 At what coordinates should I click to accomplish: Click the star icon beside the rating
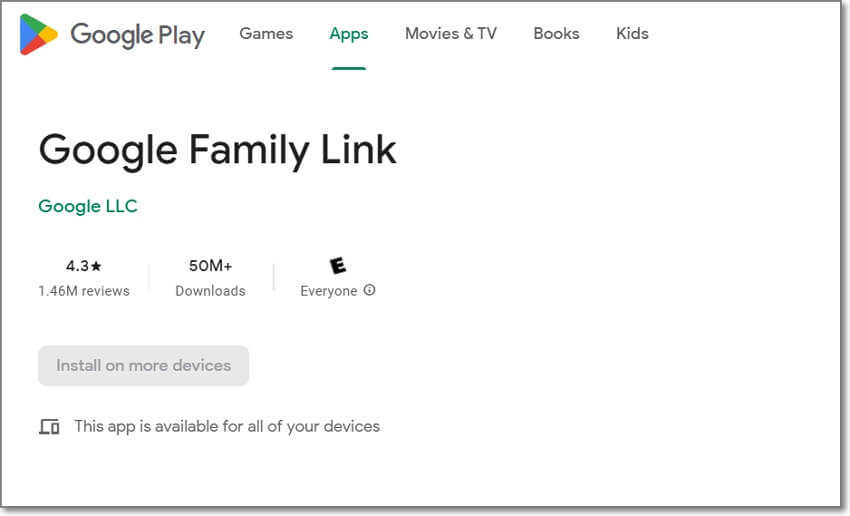97,266
